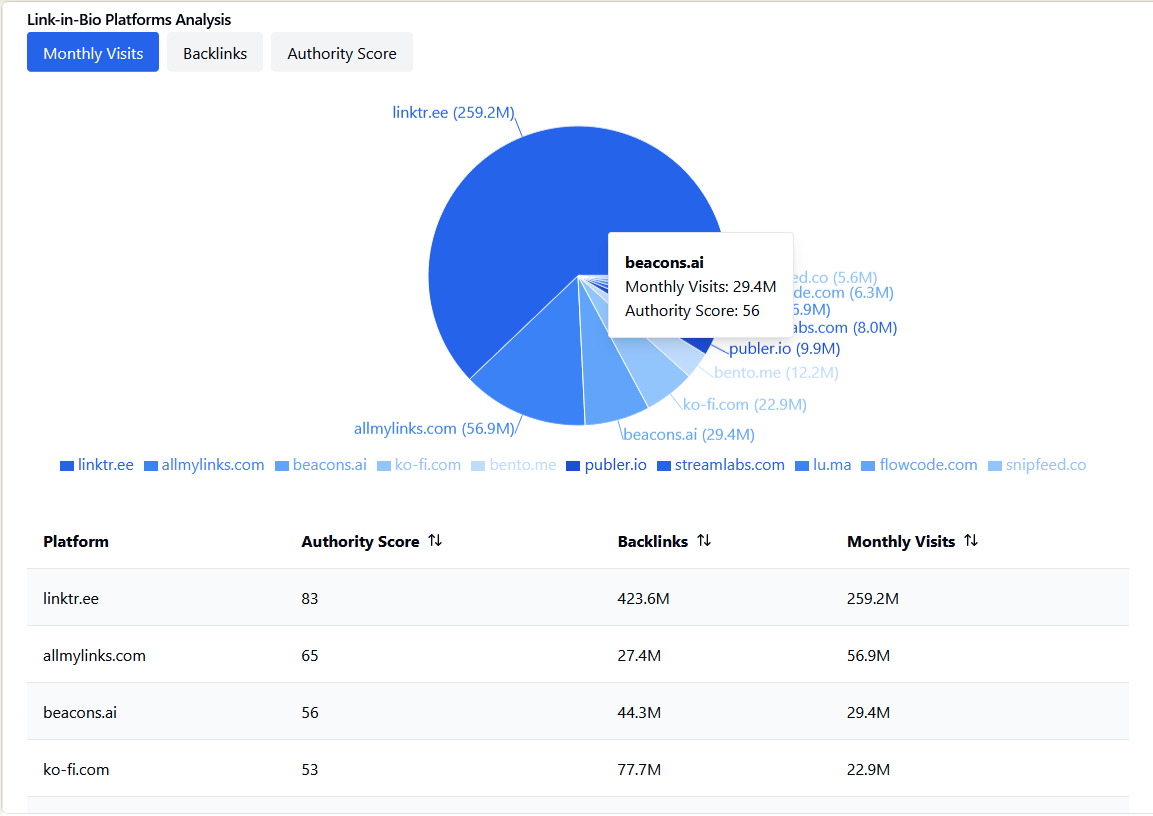Click the ko-fi.com legend label

[x=428, y=465]
